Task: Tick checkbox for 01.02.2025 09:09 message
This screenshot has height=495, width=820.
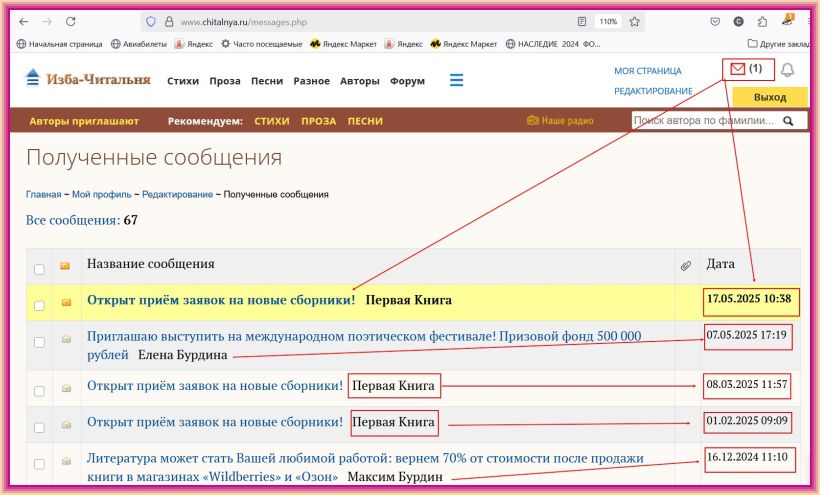Action: pyautogui.click(x=39, y=428)
